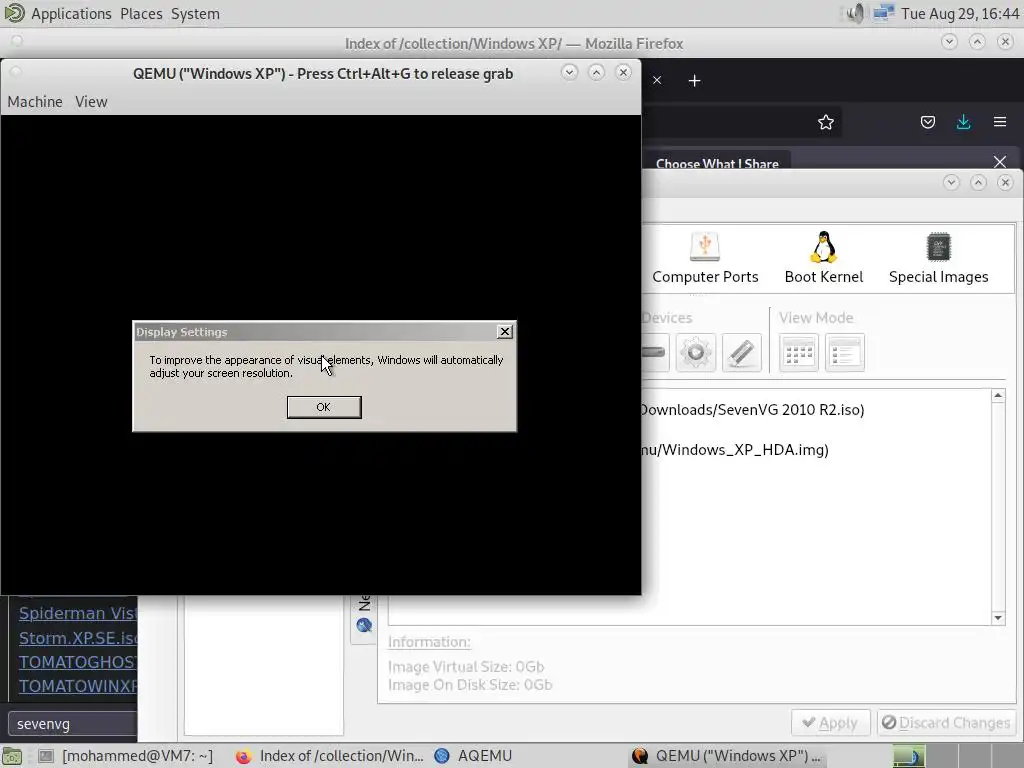Switch to QEMU Windows XP taskbar item
The image size is (1024, 768).
point(726,756)
